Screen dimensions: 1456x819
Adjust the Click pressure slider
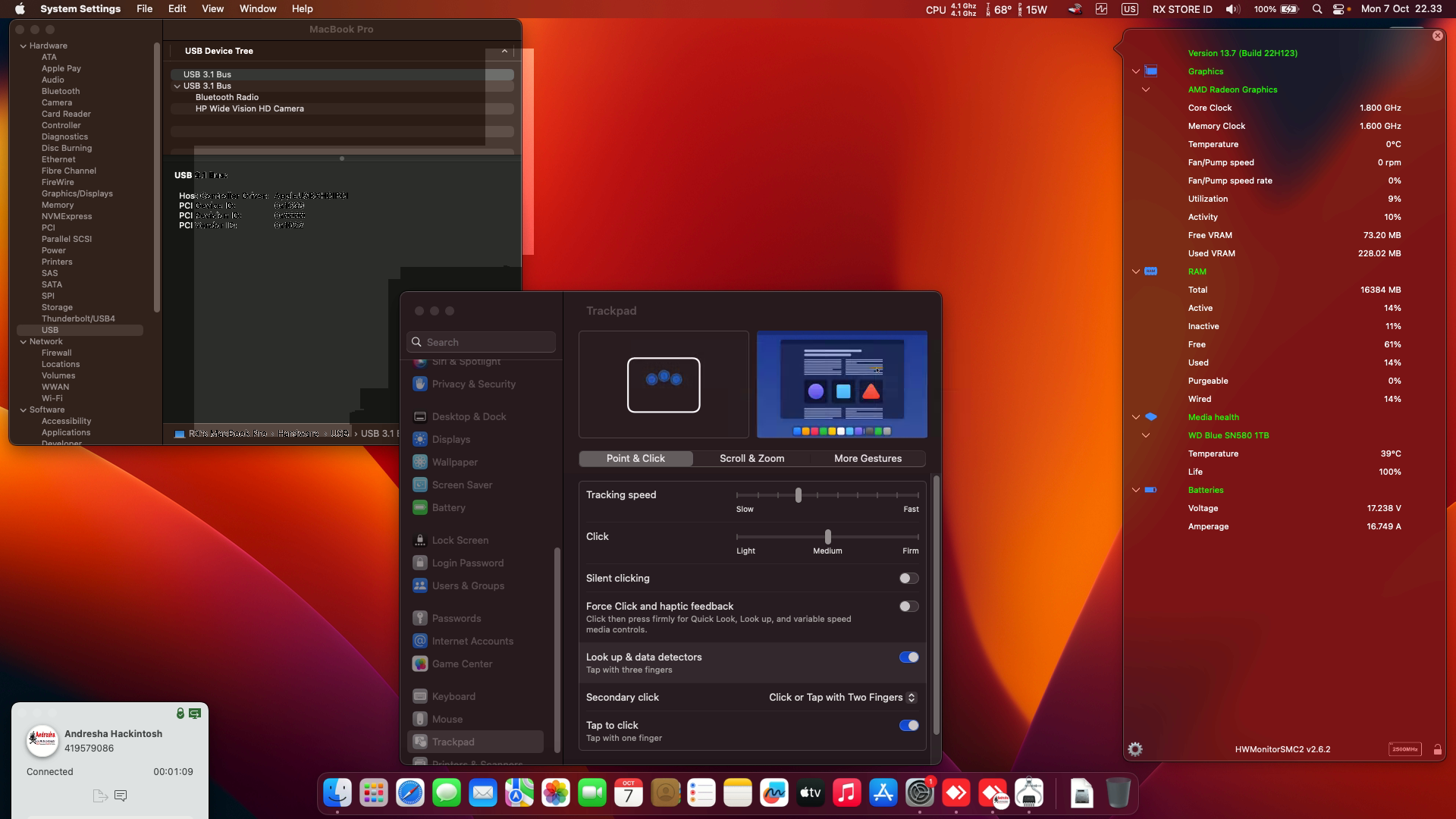(x=827, y=537)
